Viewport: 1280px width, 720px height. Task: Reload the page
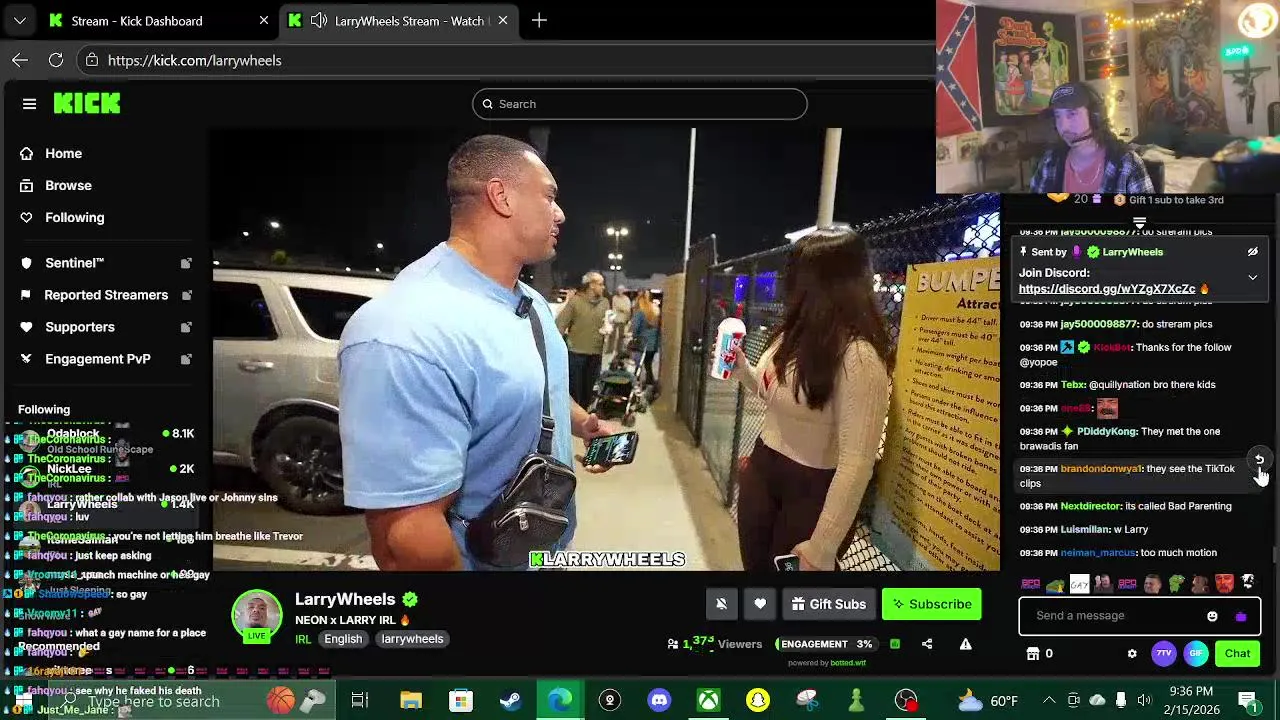tap(56, 60)
